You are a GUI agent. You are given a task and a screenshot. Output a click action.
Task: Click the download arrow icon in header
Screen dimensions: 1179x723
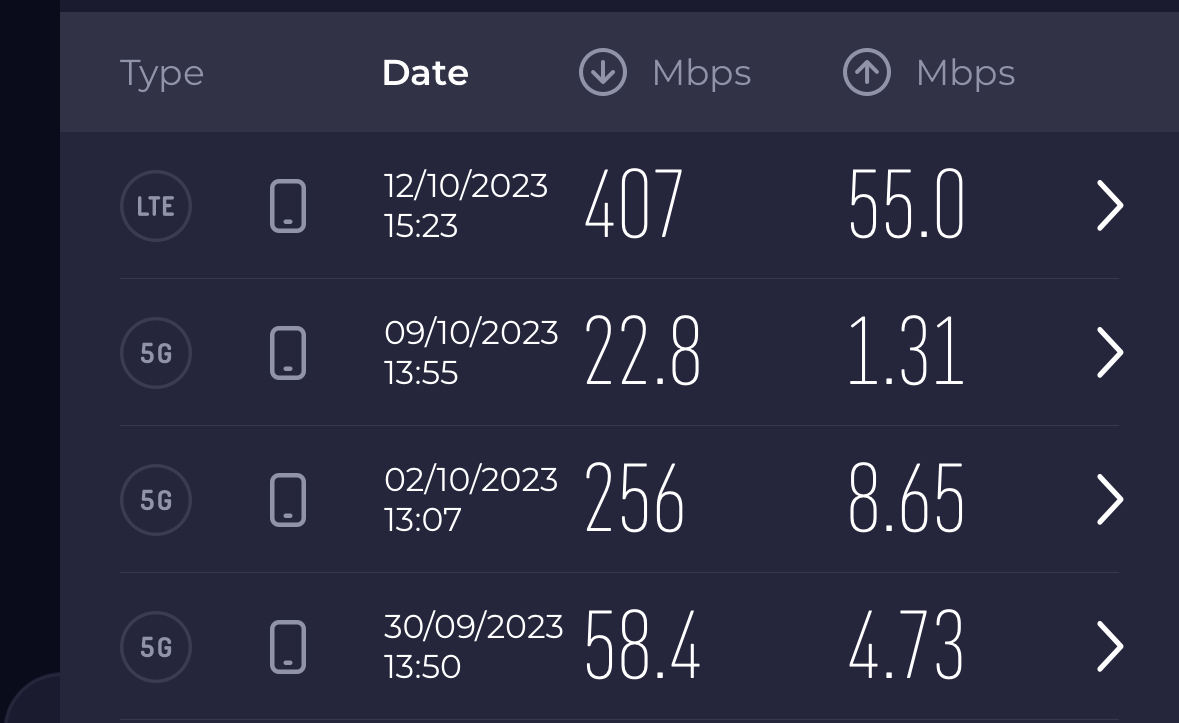click(x=603, y=72)
